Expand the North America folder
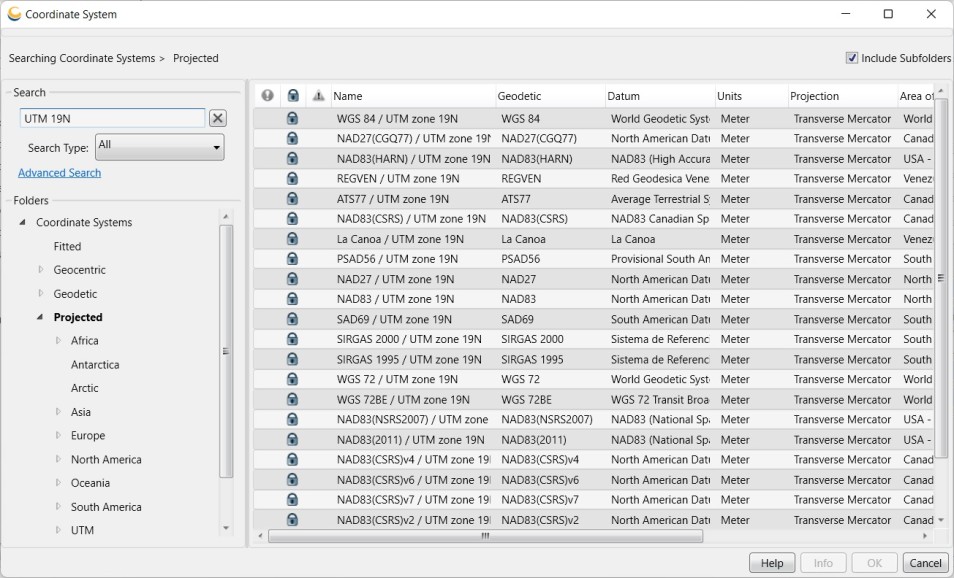 tap(58, 459)
